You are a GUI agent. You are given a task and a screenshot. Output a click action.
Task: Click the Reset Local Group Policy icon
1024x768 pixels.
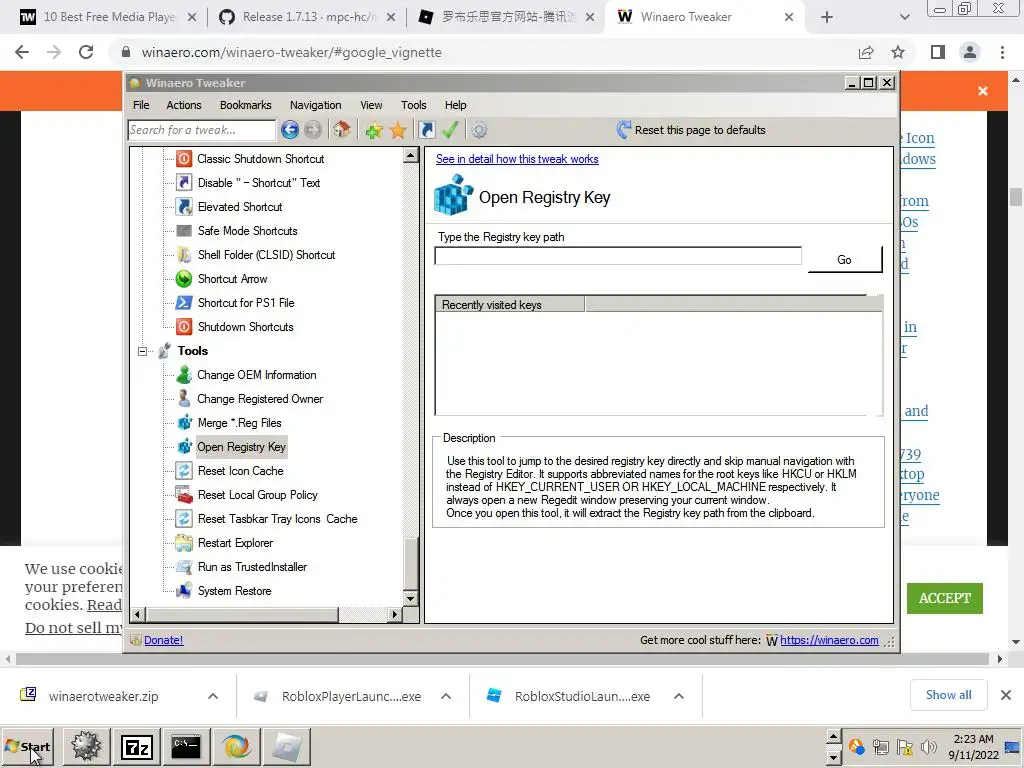(184, 495)
